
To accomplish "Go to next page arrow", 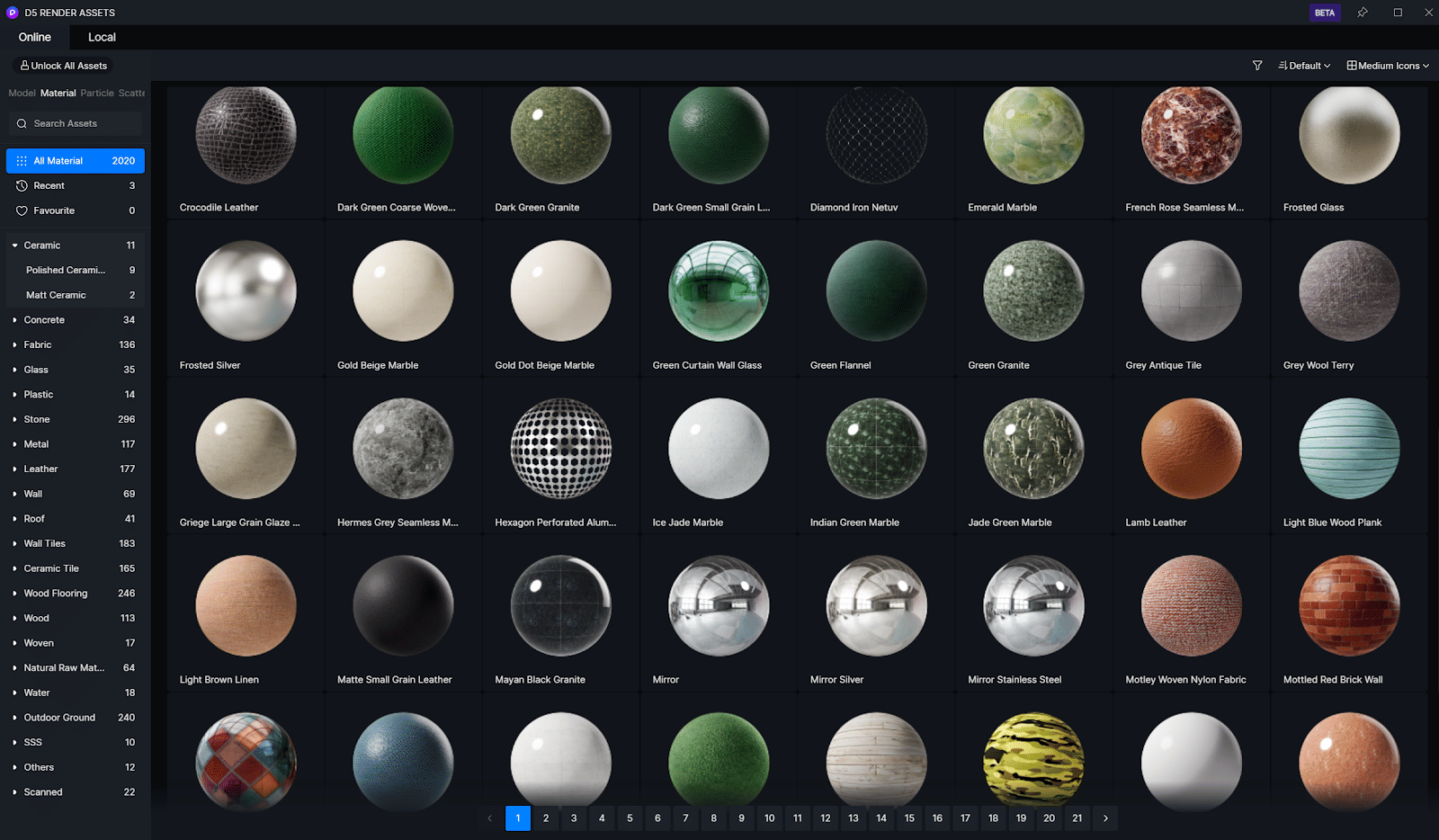I will point(1105,818).
